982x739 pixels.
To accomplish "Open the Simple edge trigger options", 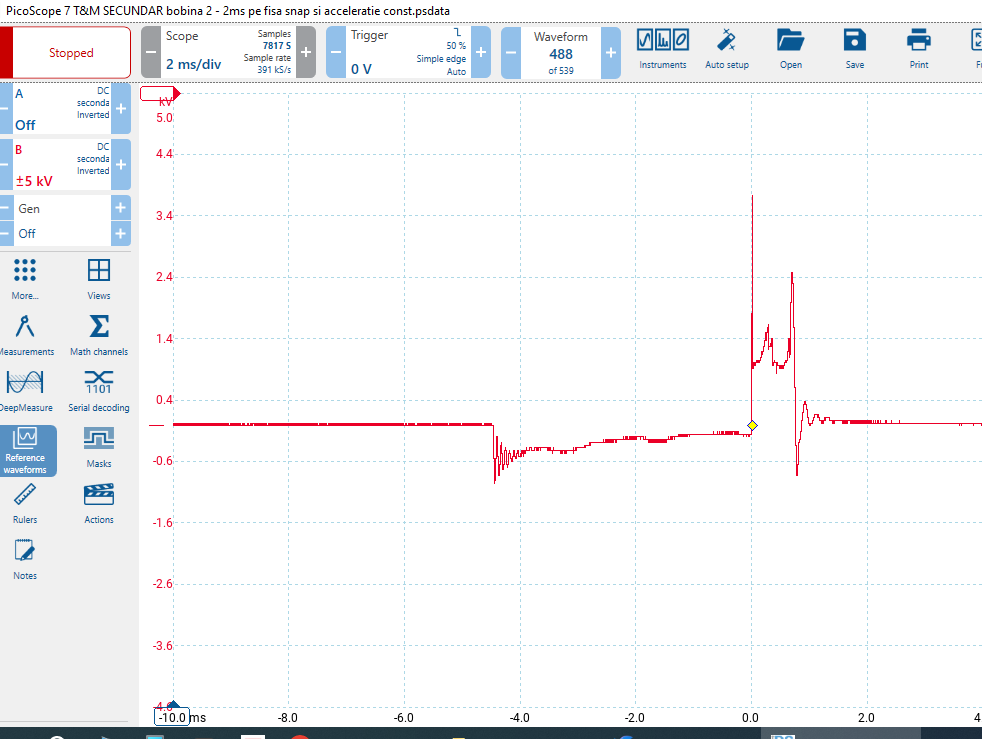I will (440, 56).
